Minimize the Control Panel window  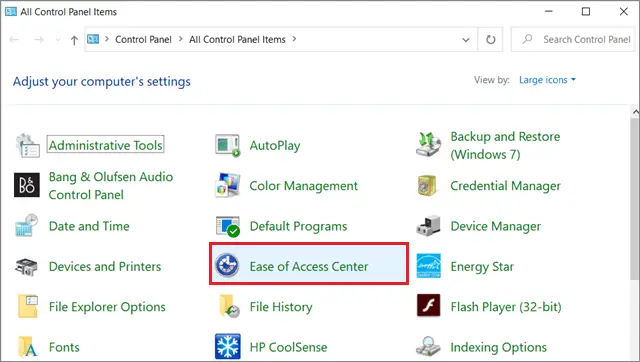point(549,11)
